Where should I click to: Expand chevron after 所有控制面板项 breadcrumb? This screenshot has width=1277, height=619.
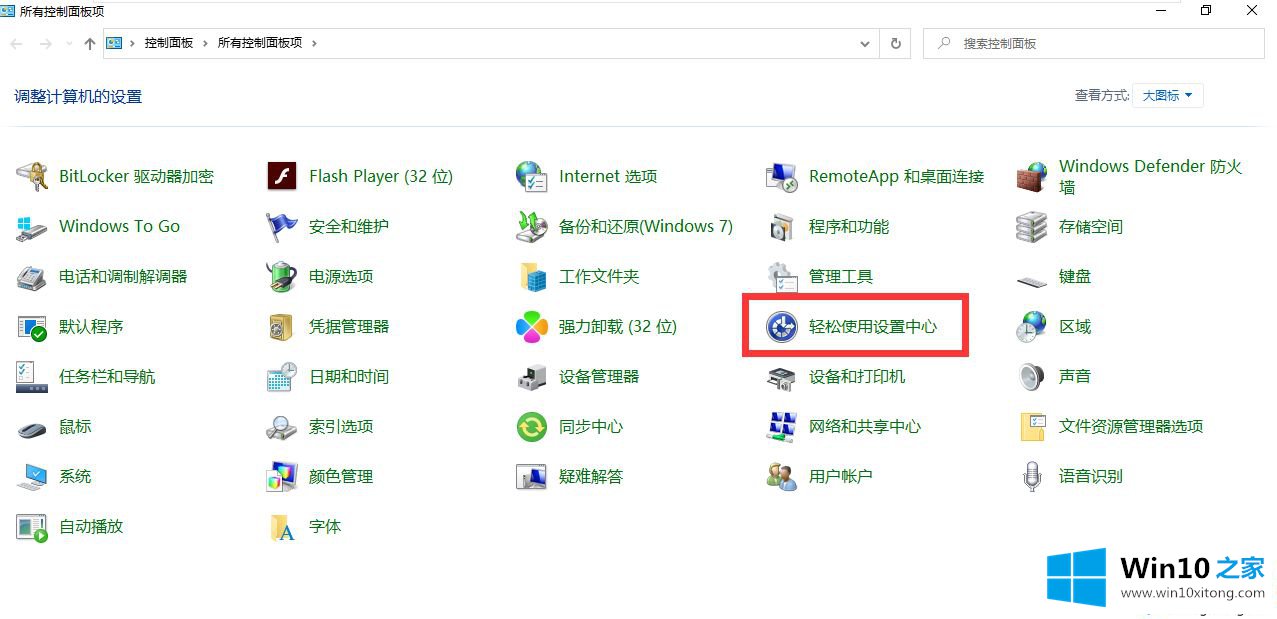coord(313,44)
